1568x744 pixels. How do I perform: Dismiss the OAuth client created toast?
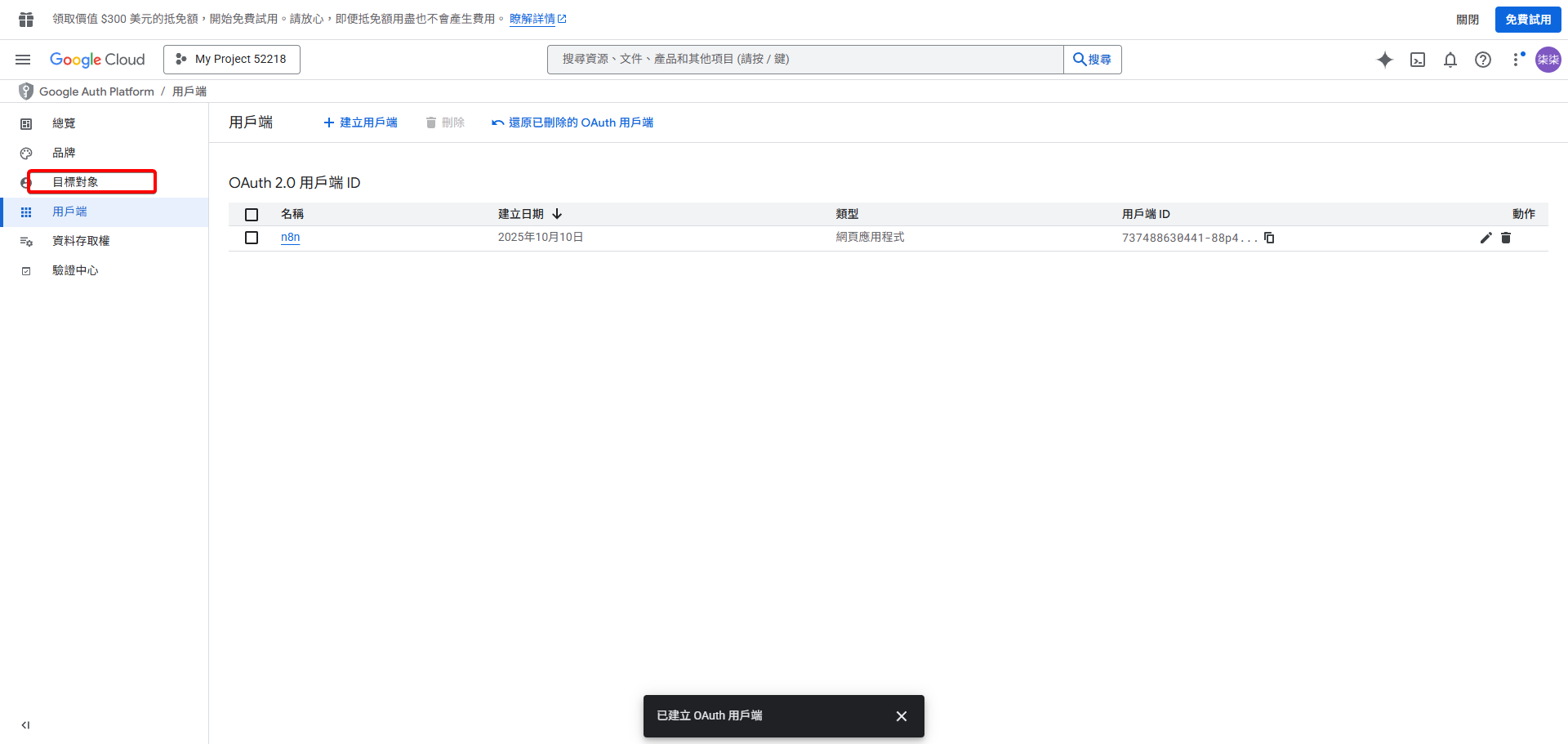tap(901, 716)
